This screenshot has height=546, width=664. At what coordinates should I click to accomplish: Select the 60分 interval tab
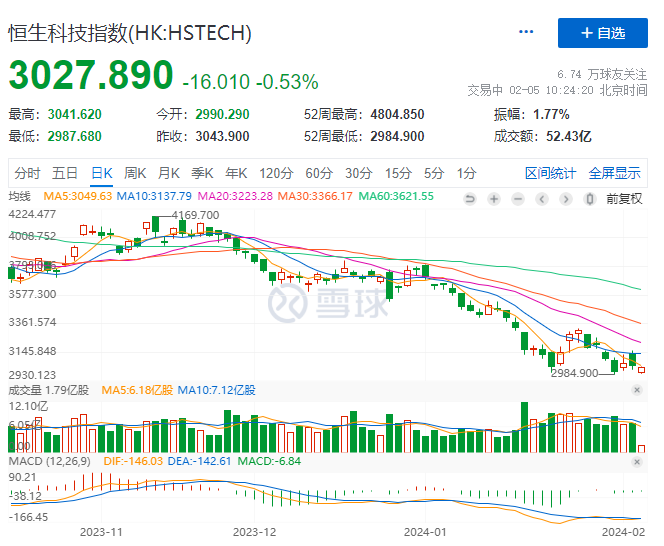point(319,173)
